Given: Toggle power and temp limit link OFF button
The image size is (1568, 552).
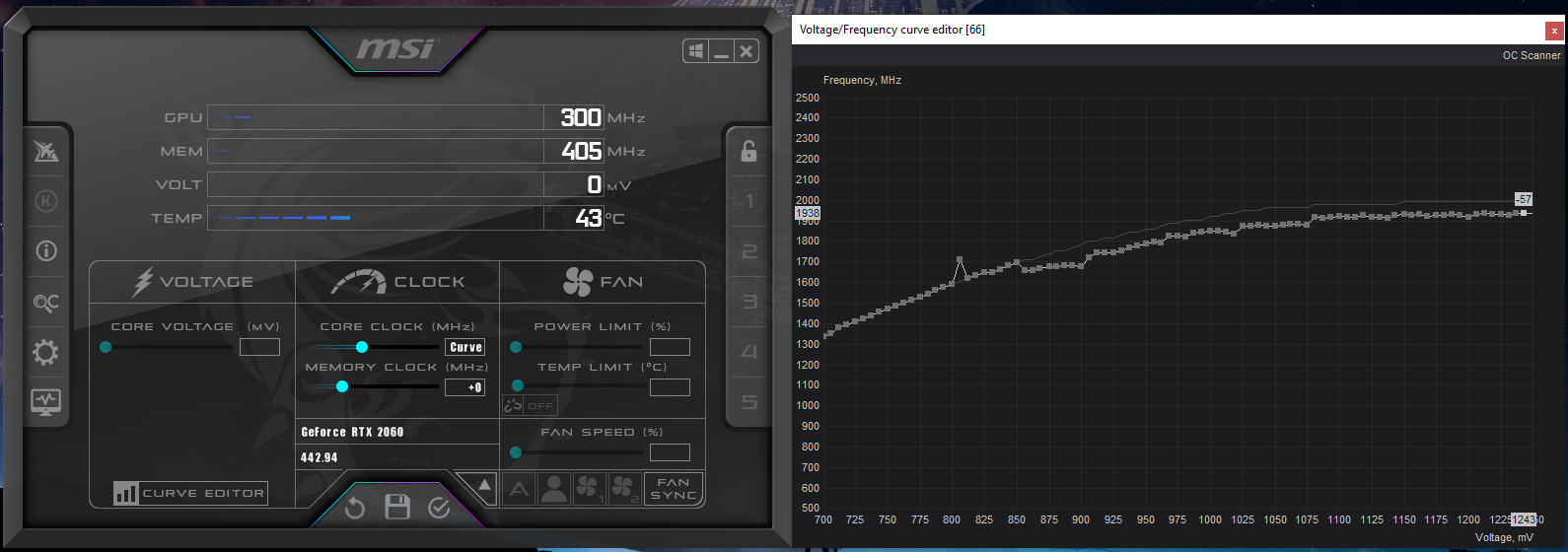Looking at the screenshot, I should [x=530, y=405].
